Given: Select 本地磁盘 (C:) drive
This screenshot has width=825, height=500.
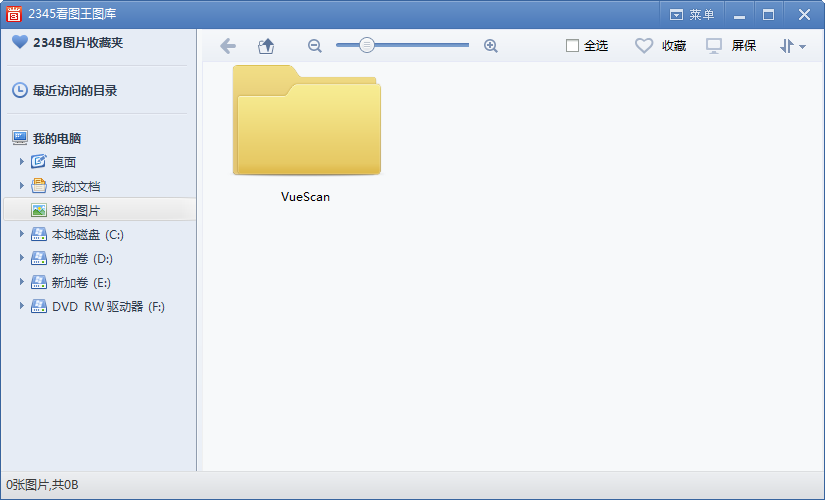Looking at the screenshot, I should (x=87, y=234).
